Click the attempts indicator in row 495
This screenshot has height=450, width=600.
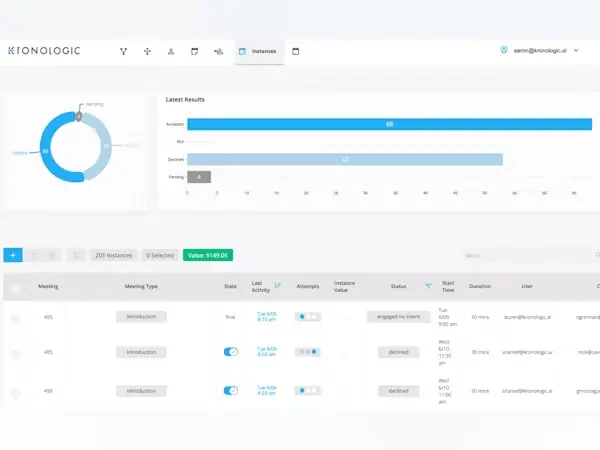click(308, 316)
